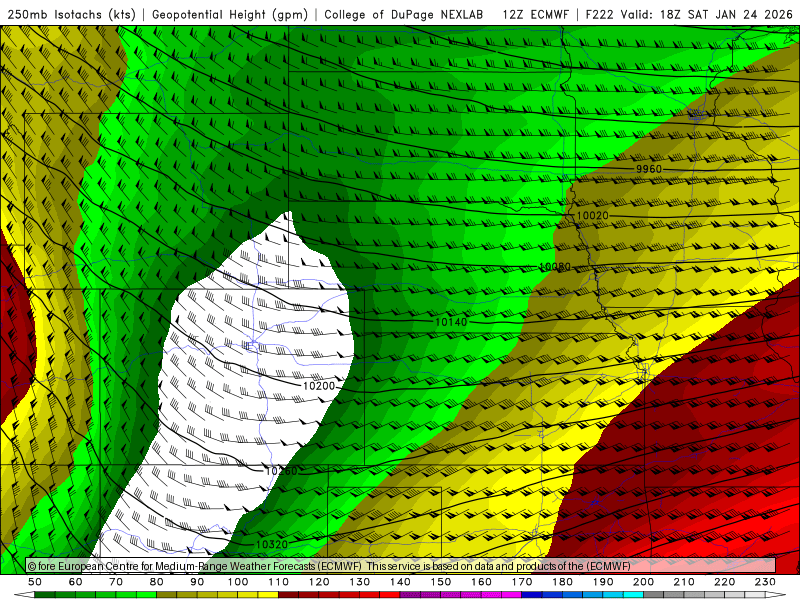Viewport: 800px width, 600px height.
Task: Click the 10140 height contour label
Action: pyautogui.click(x=451, y=322)
